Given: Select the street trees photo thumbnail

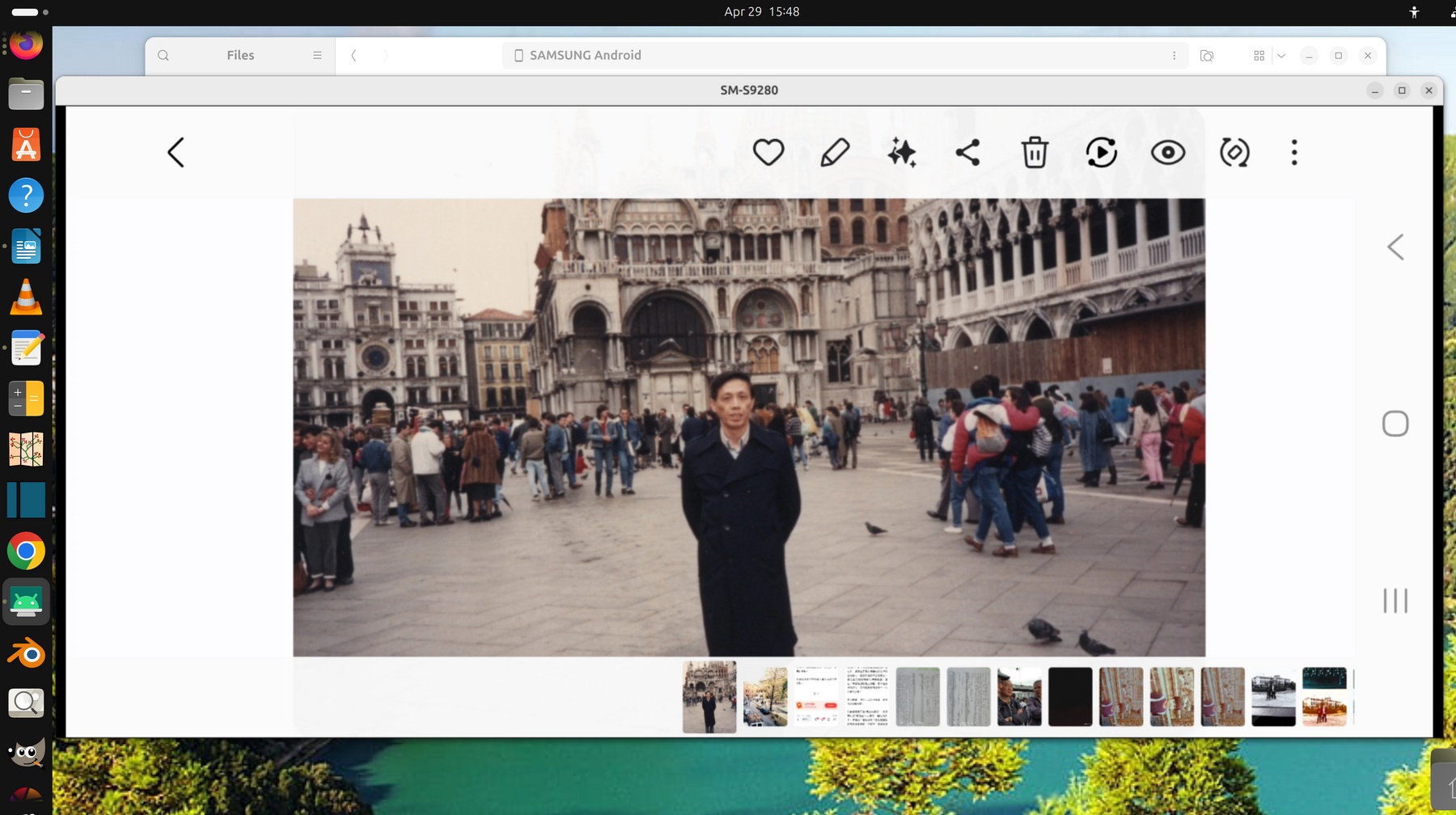Looking at the screenshot, I should click(x=765, y=697).
